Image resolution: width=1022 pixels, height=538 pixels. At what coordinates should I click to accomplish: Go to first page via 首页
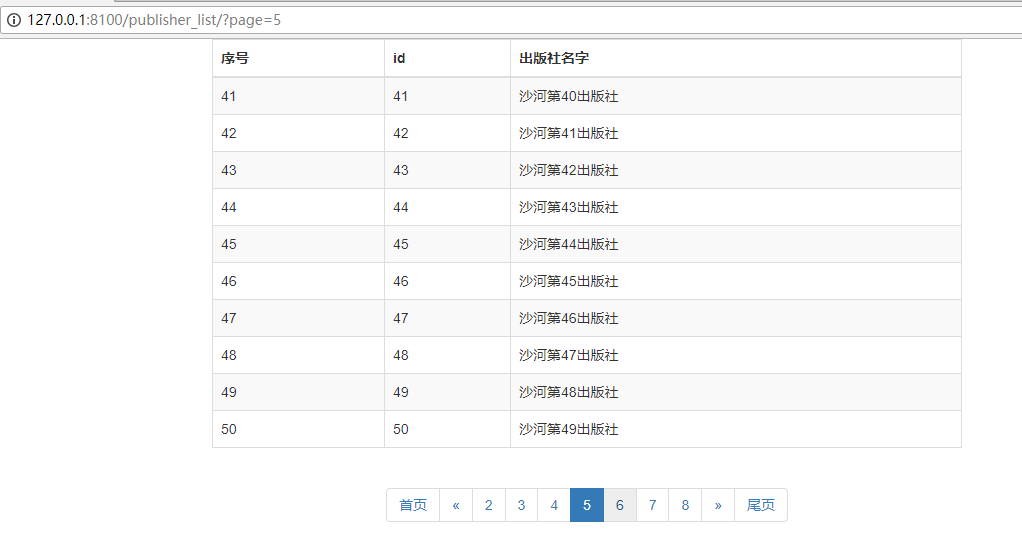coord(413,505)
